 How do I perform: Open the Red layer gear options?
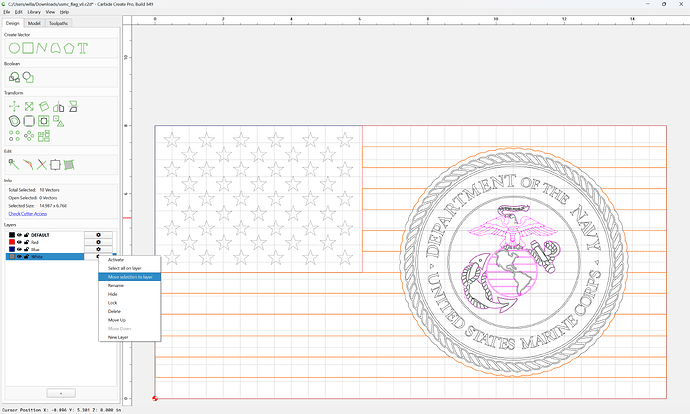(98, 242)
